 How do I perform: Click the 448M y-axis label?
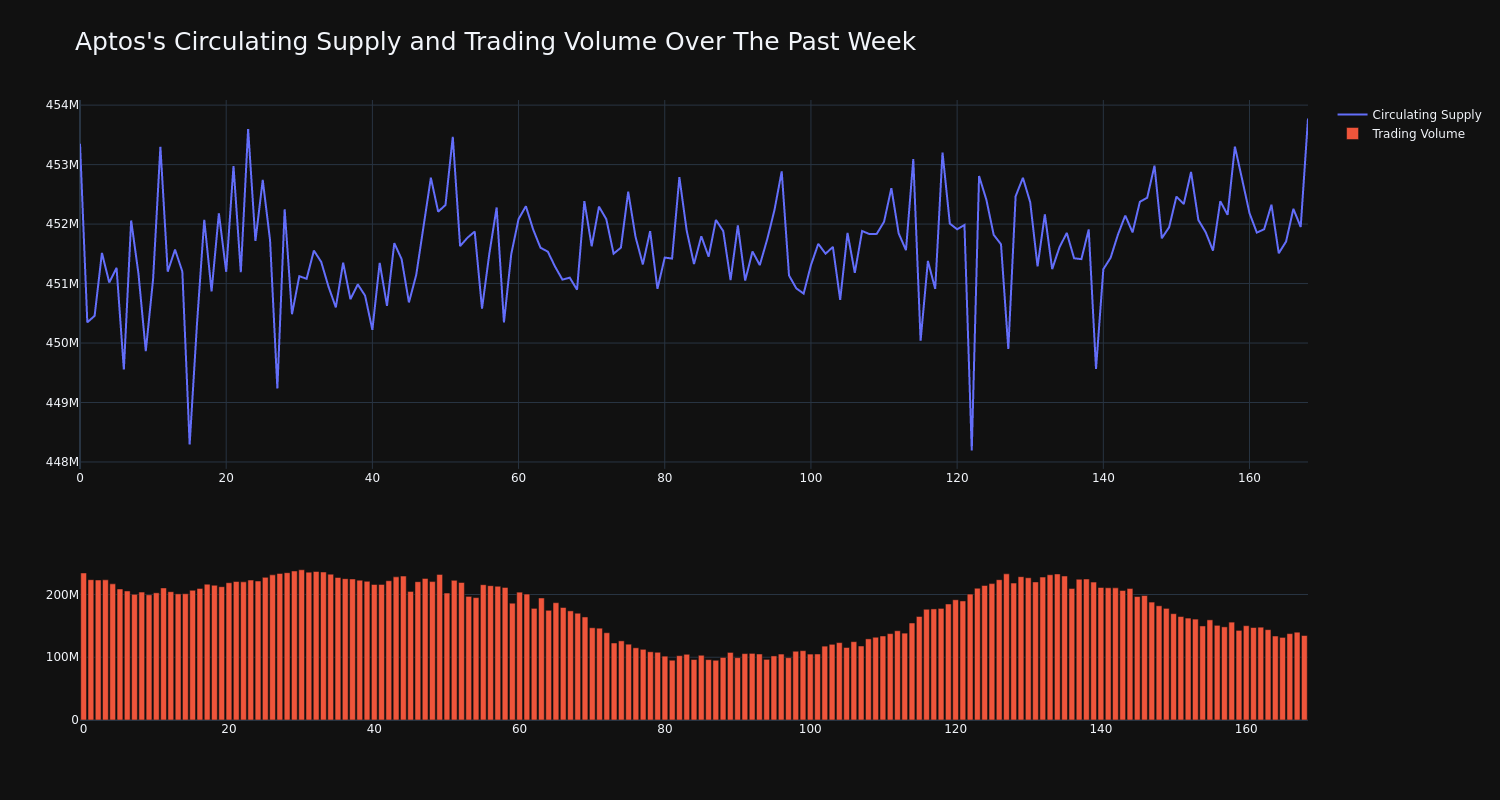[x=62, y=462]
